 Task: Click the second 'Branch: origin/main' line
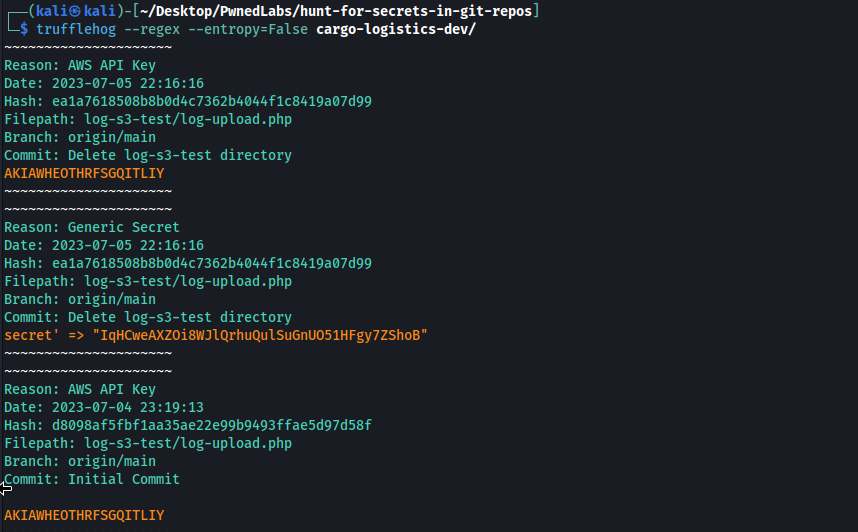click(x=80, y=299)
